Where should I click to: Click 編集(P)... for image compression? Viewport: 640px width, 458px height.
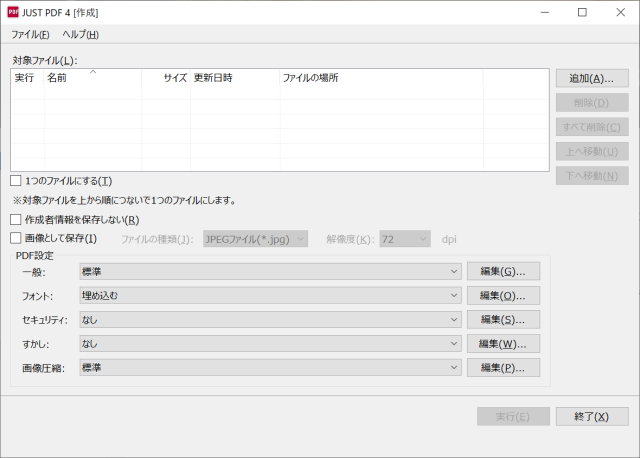pos(503,368)
